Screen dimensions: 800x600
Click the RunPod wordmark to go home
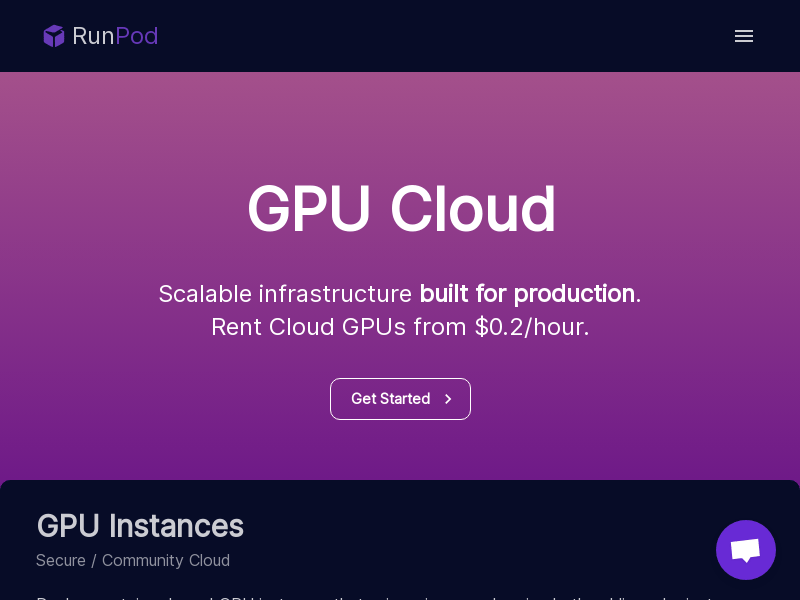(x=115, y=36)
